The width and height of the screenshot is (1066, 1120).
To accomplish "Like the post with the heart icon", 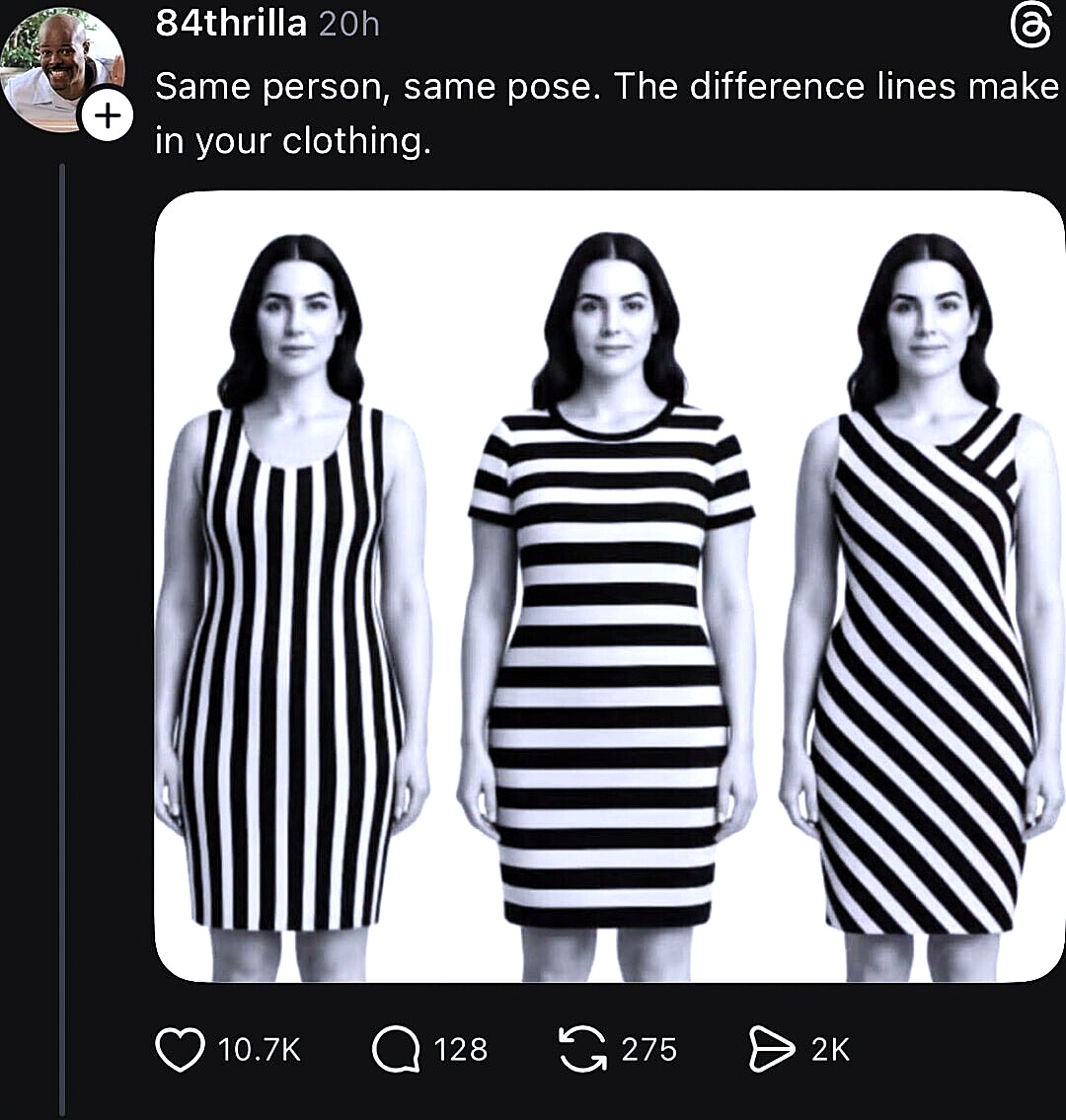I will pos(179,1048).
